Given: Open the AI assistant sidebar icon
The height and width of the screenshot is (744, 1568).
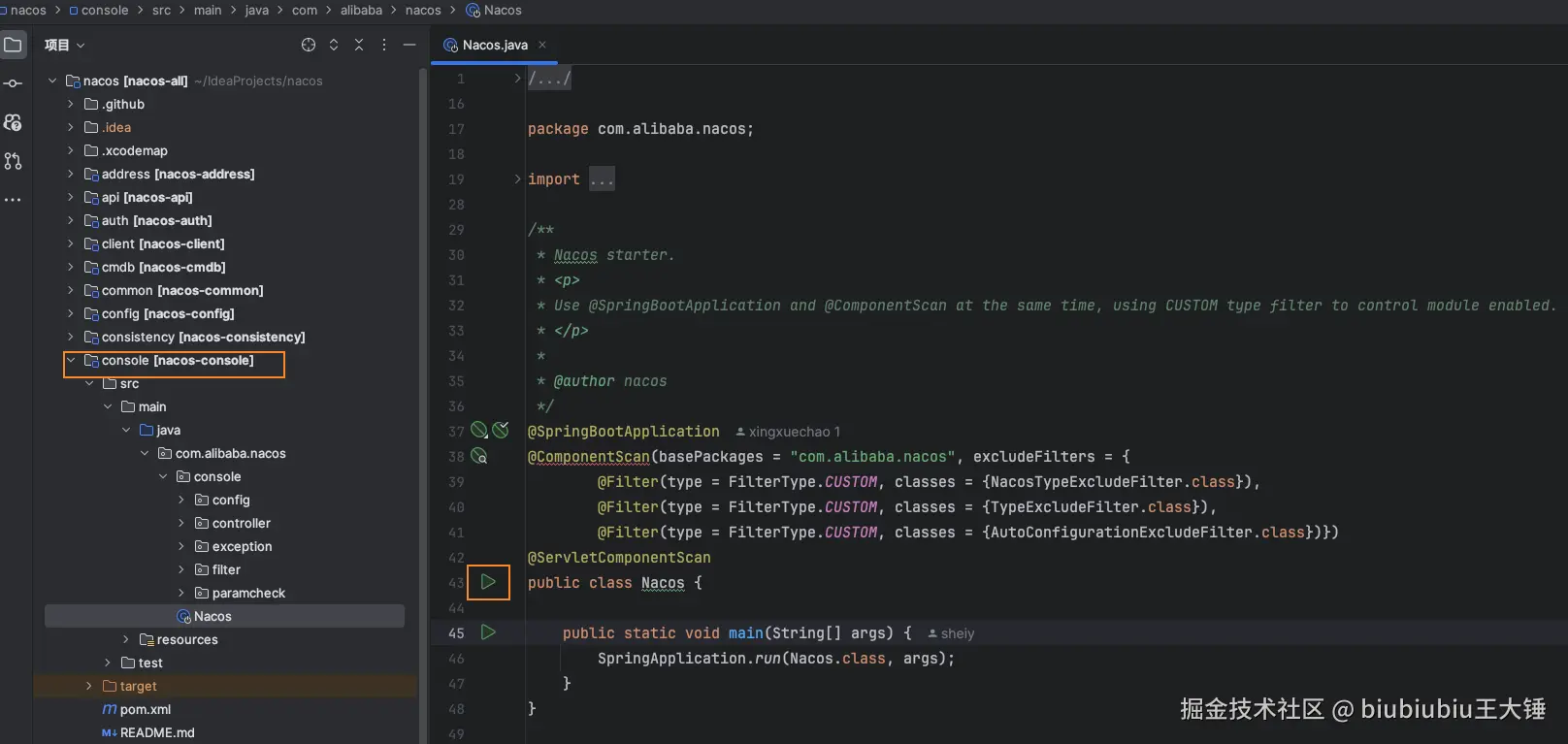Looking at the screenshot, I should pyautogui.click(x=13, y=122).
